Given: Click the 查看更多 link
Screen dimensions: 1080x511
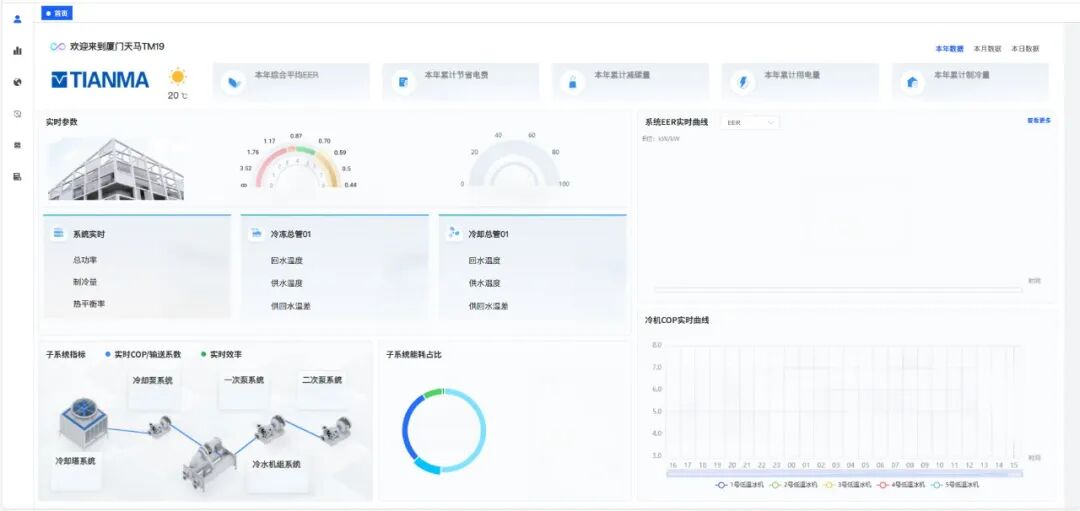Looking at the screenshot, I should tap(1039, 120).
